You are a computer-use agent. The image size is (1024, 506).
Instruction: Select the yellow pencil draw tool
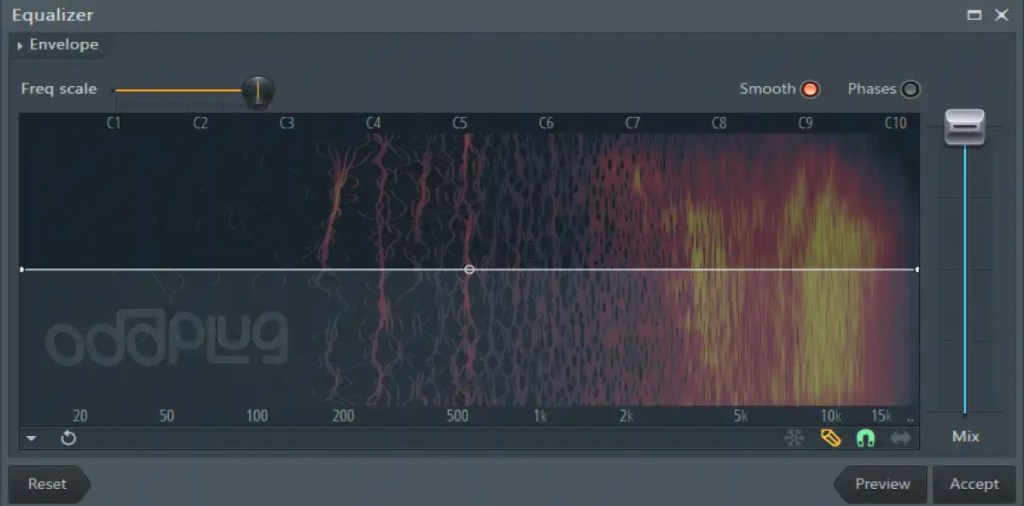(831, 438)
